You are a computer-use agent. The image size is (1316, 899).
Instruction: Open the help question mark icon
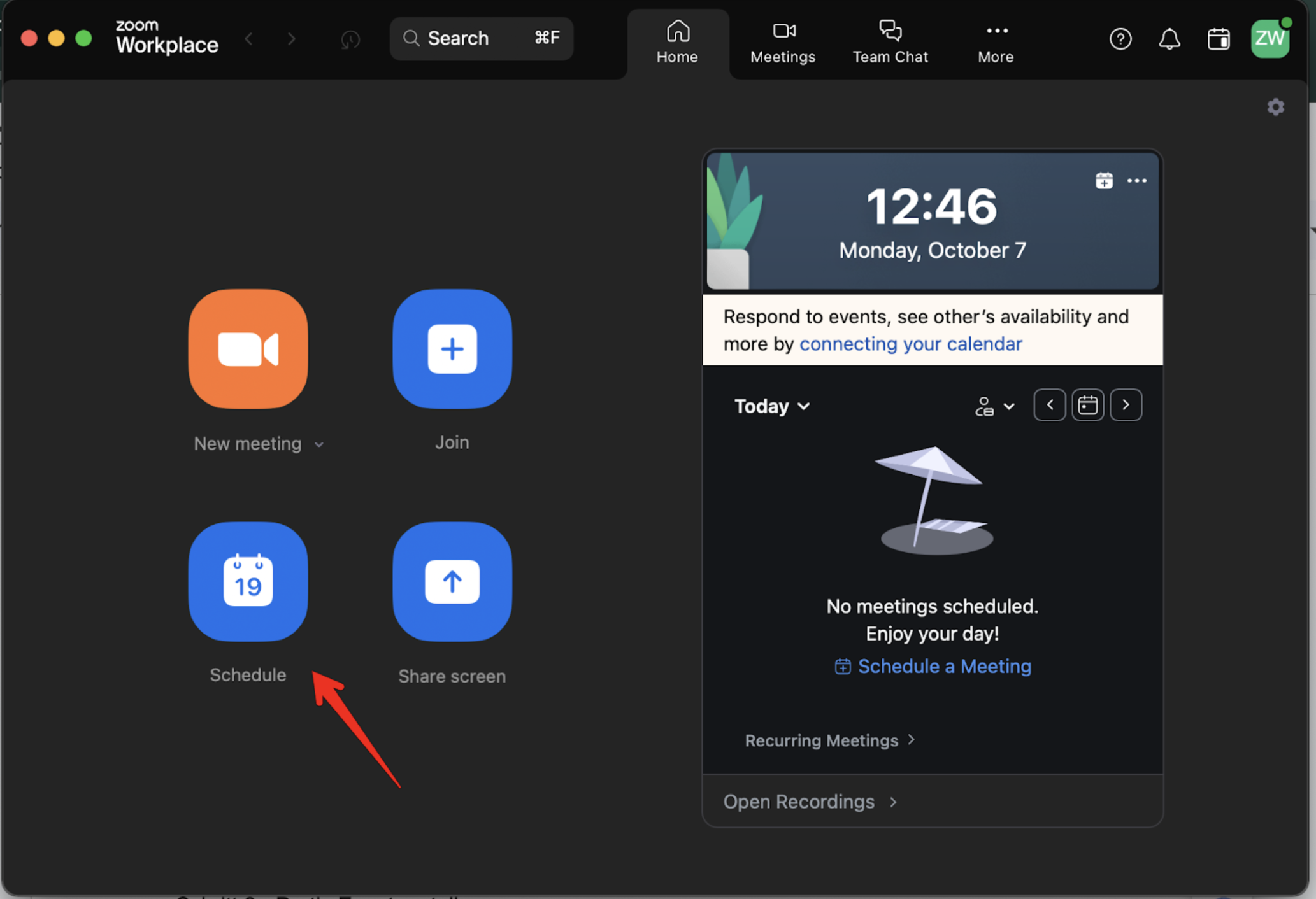coord(1120,39)
